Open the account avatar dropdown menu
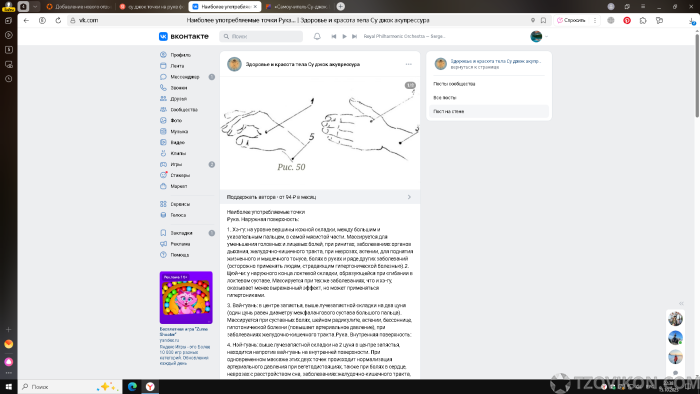The image size is (700, 394). click(x=539, y=36)
